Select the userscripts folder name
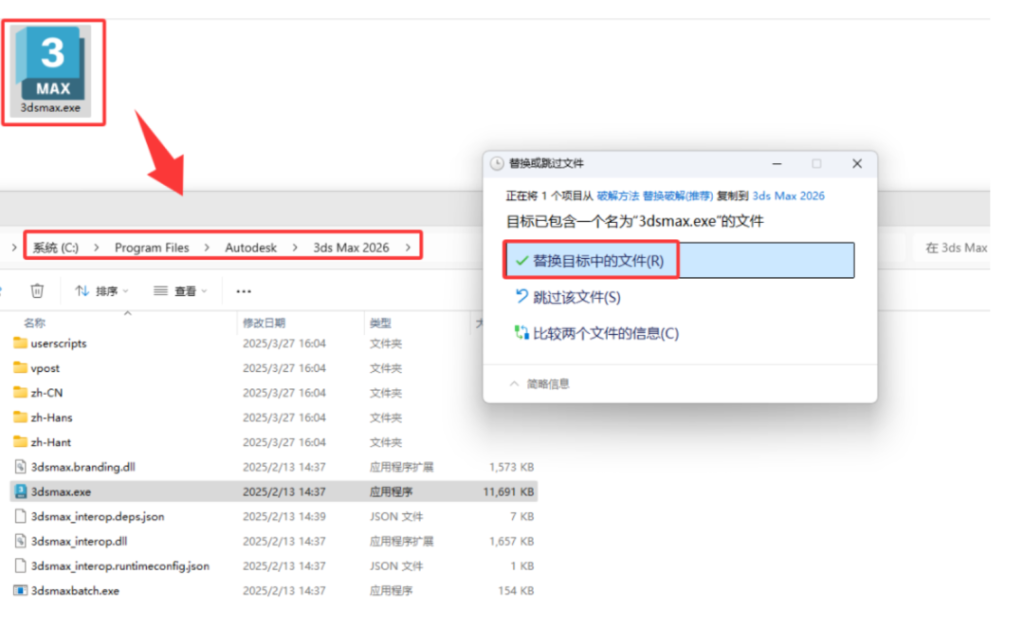The image size is (1024, 630). 59,343
